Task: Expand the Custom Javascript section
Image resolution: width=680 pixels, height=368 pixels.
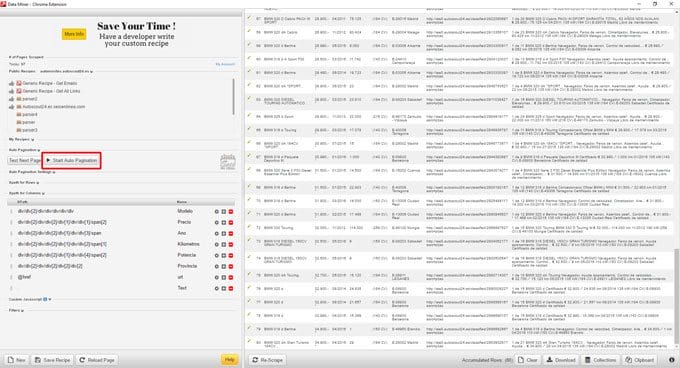Action: click(x=30, y=299)
